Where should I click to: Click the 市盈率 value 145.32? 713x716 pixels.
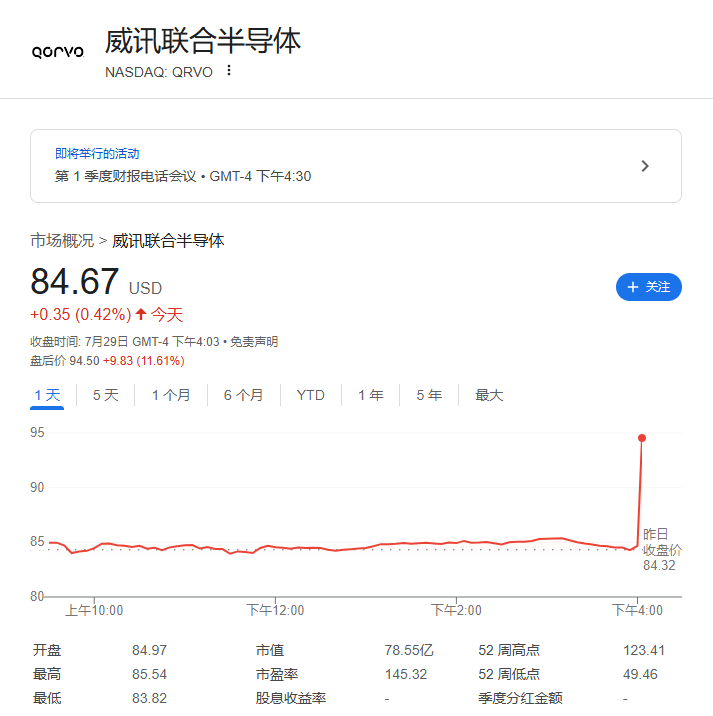coord(406,674)
